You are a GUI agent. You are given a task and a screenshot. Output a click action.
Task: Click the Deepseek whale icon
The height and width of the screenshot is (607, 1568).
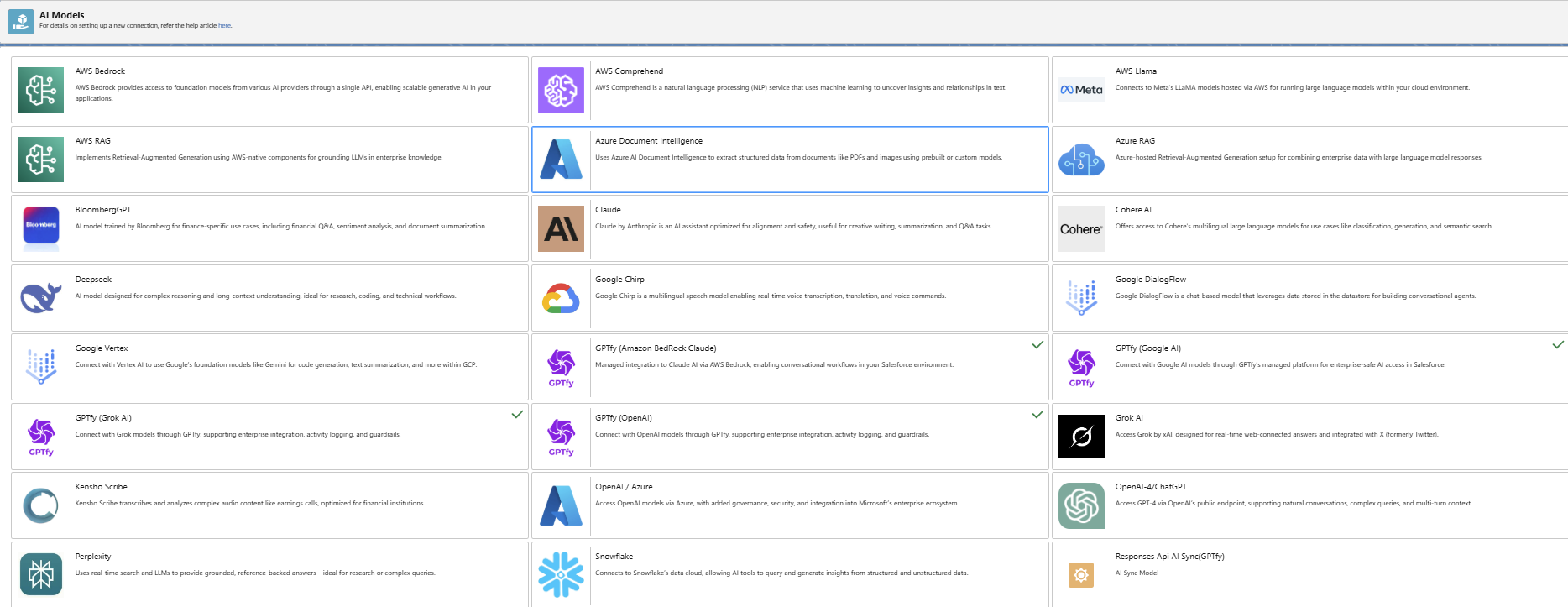click(x=41, y=298)
